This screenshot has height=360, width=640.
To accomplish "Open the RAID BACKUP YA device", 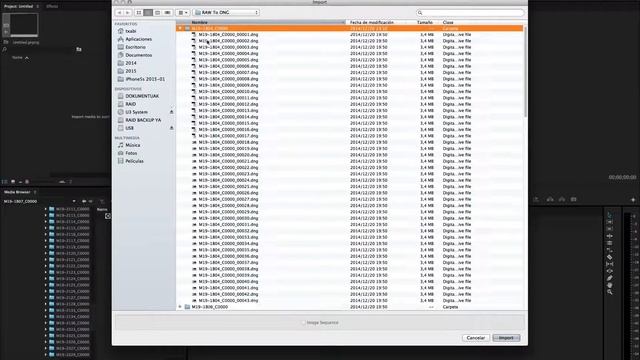I will coord(143,120).
